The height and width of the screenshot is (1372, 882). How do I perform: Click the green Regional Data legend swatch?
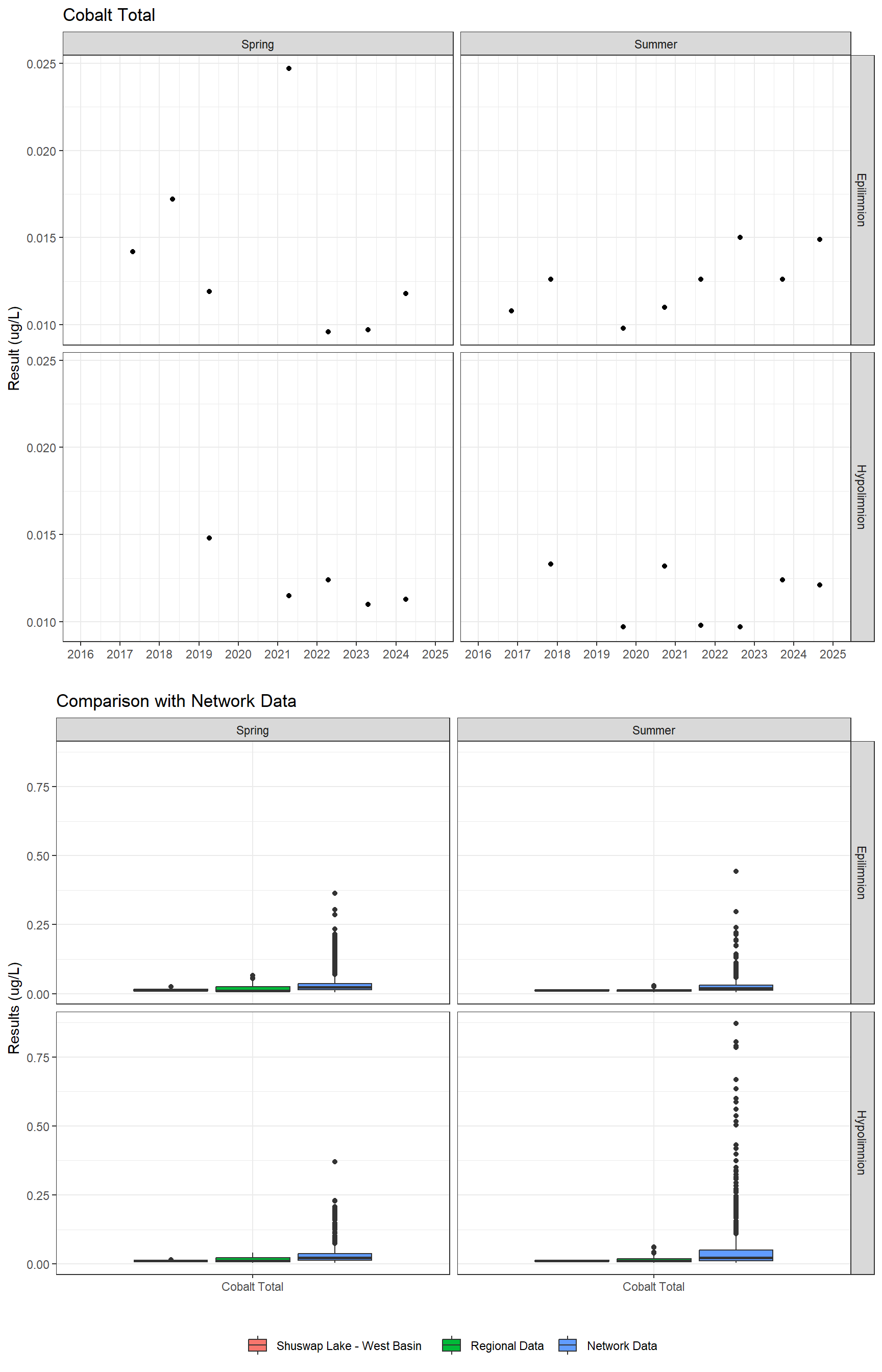(451, 1345)
